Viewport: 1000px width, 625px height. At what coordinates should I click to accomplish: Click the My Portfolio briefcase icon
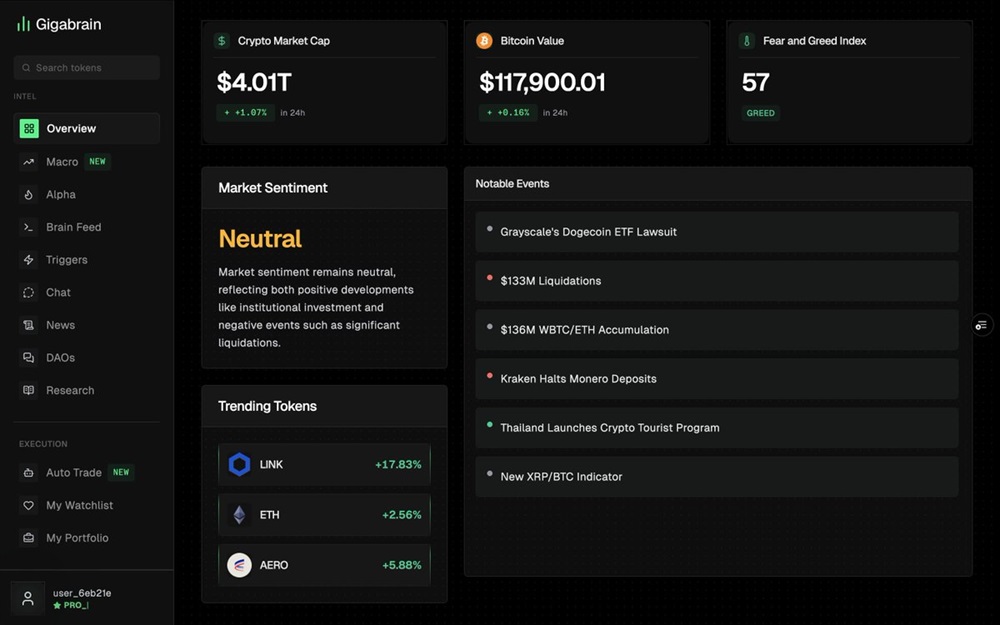click(x=29, y=538)
